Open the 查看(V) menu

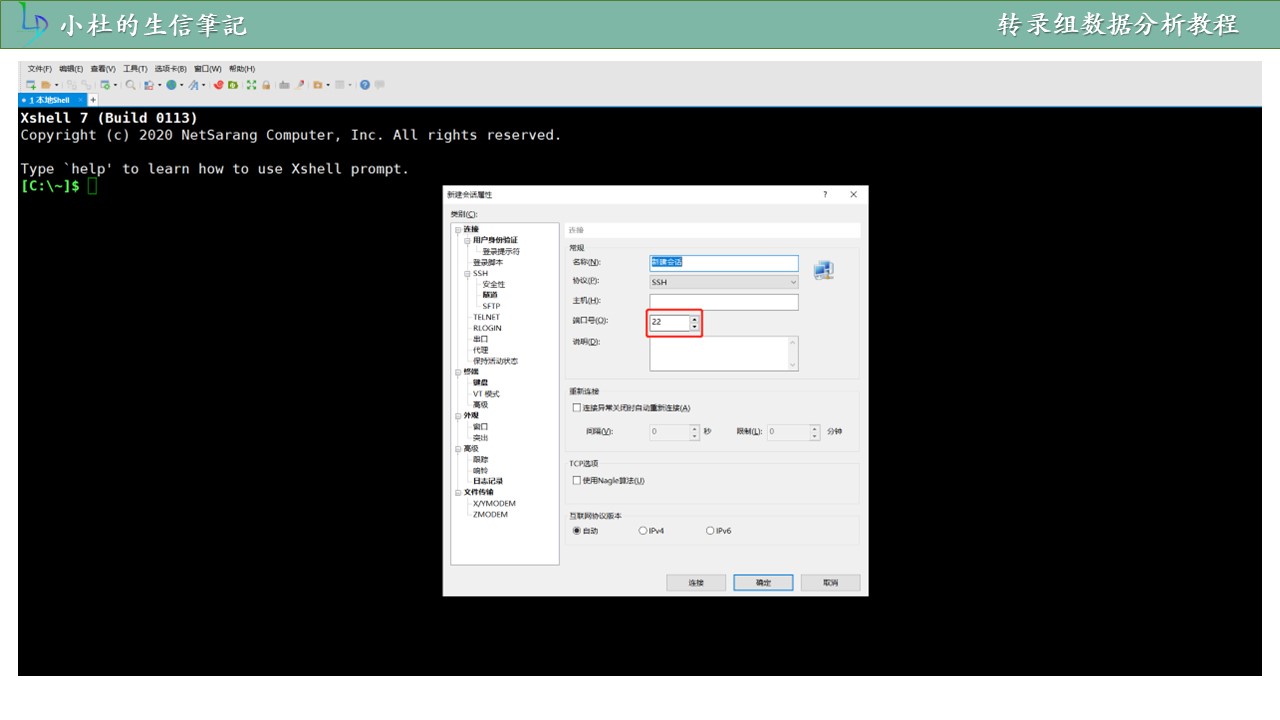tap(103, 69)
